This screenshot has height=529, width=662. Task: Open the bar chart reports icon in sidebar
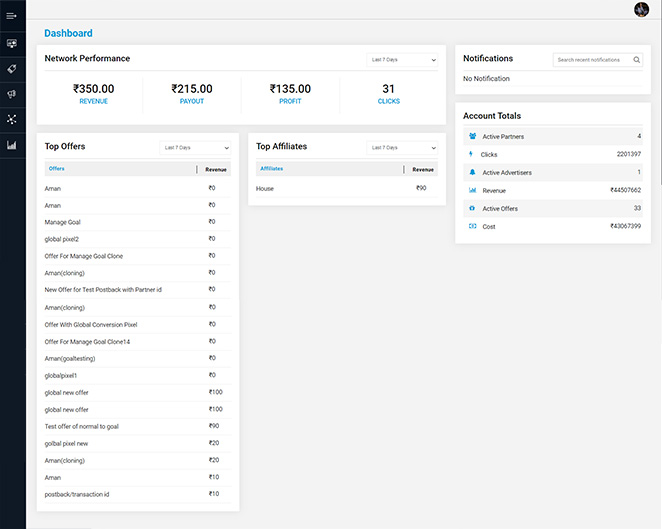(12, 145)
